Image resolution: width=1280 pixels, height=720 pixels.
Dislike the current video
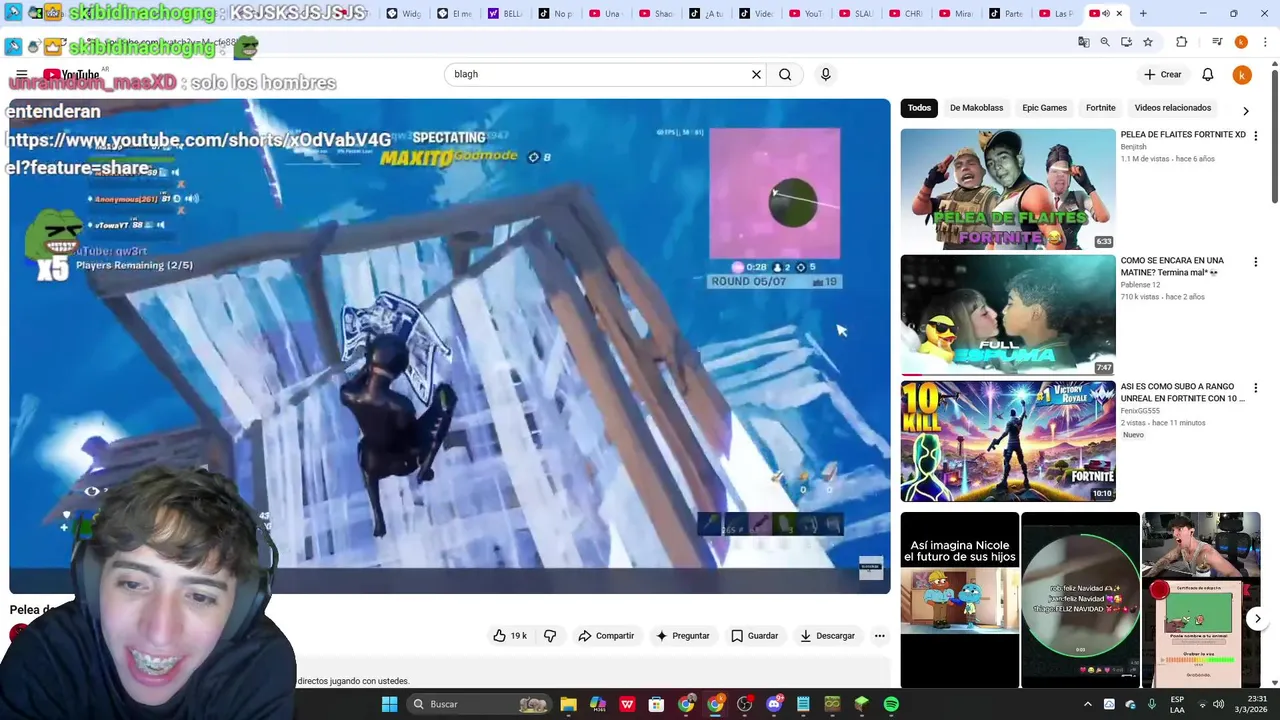coord(550,636)
